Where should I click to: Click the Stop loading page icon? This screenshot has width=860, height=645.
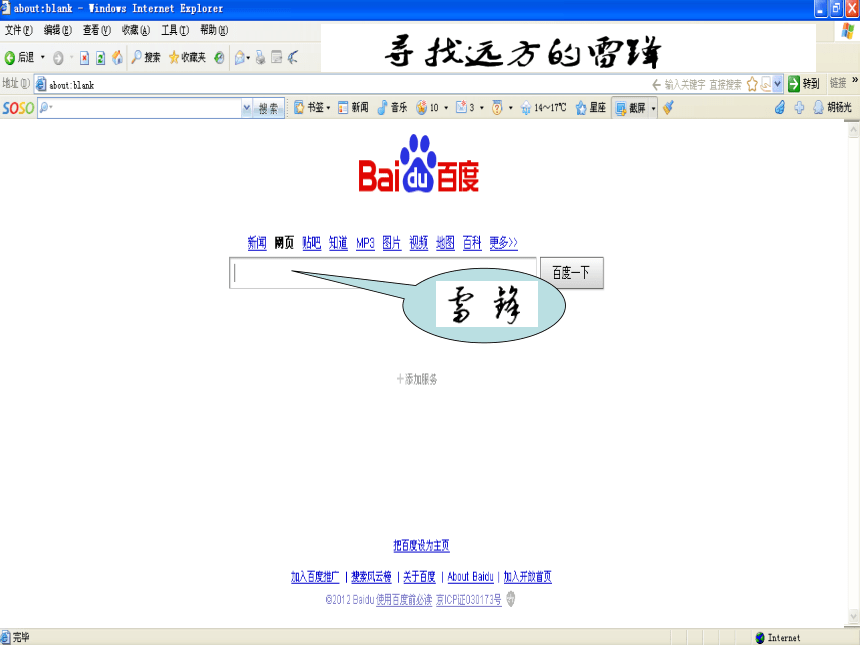click(84, 58)
